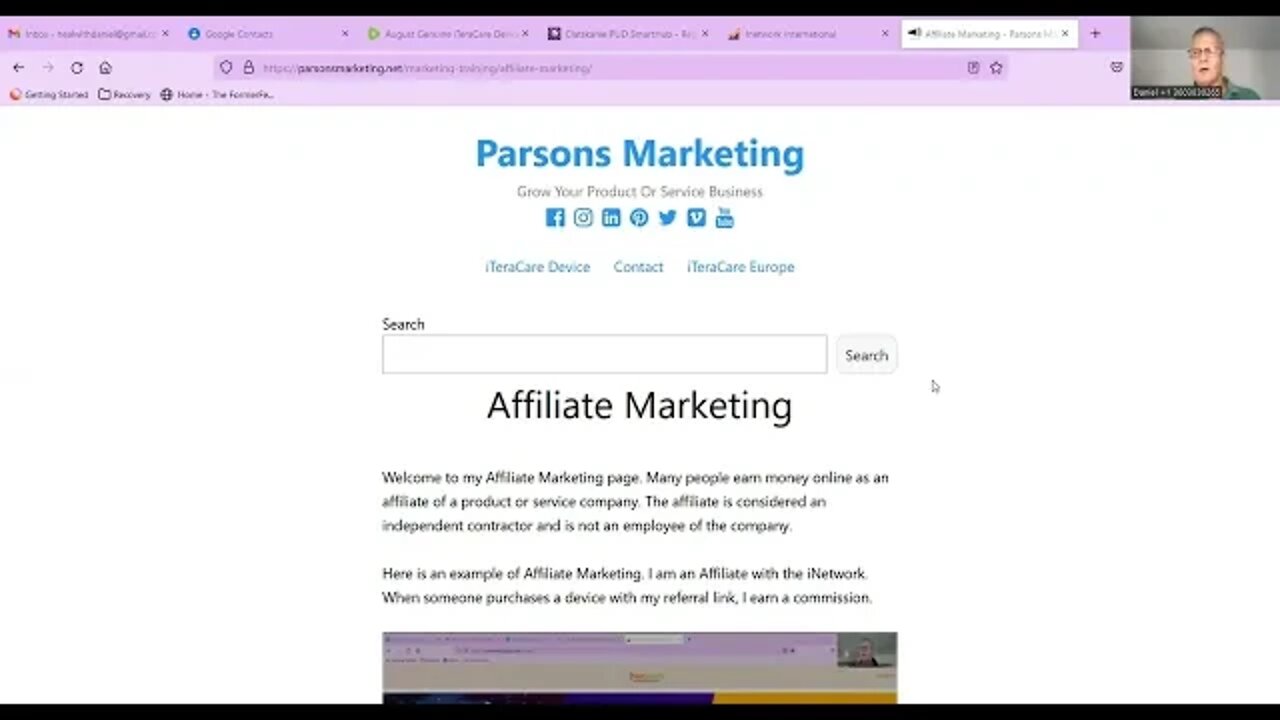This screenshot has width=1280, height=720.
Task: Bookmark this page with the star icon
Action: pyautogui.click(x=996, y=68)
